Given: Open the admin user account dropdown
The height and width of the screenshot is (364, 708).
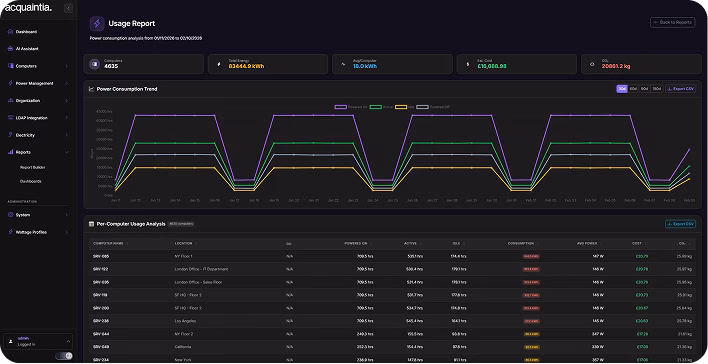Looking at the screenshot, I should [38, 341].
